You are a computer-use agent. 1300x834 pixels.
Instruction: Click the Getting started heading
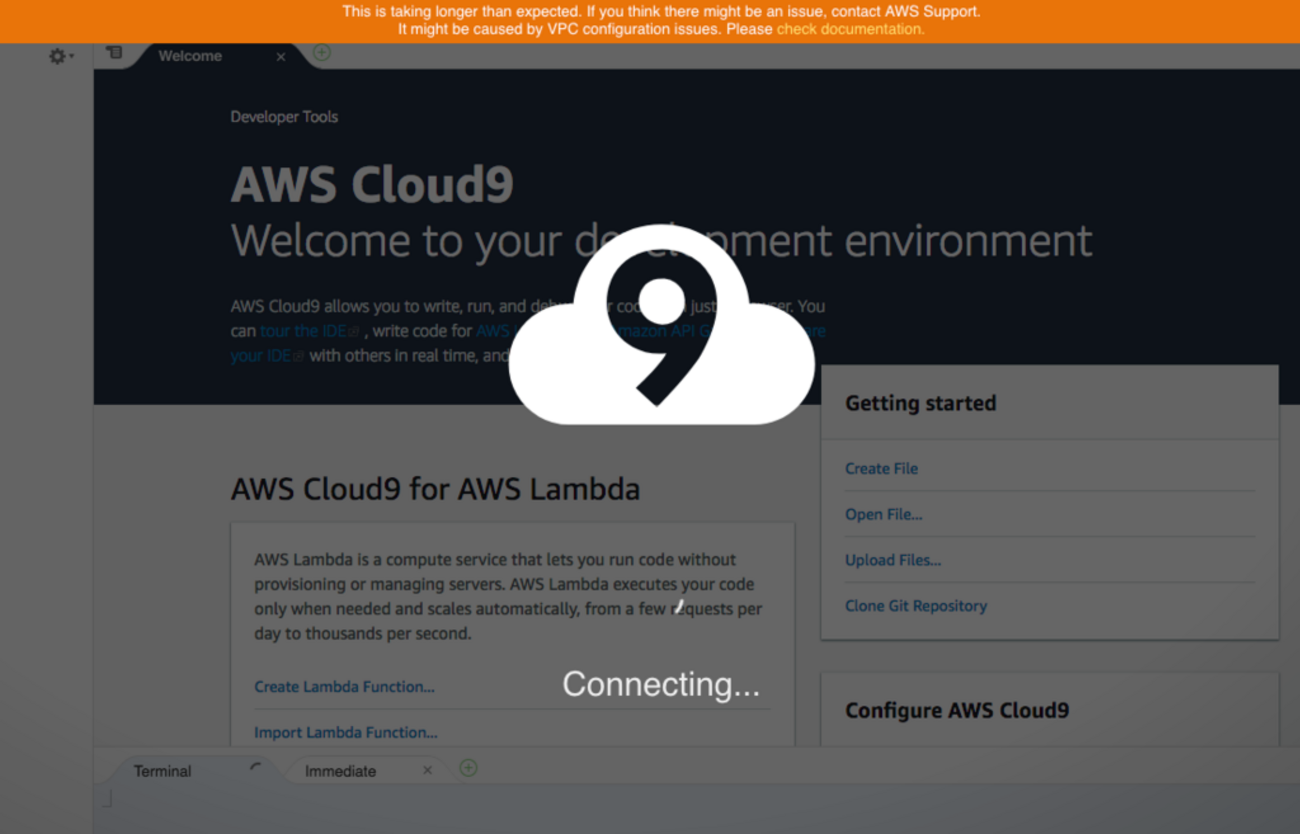point(921,403)
